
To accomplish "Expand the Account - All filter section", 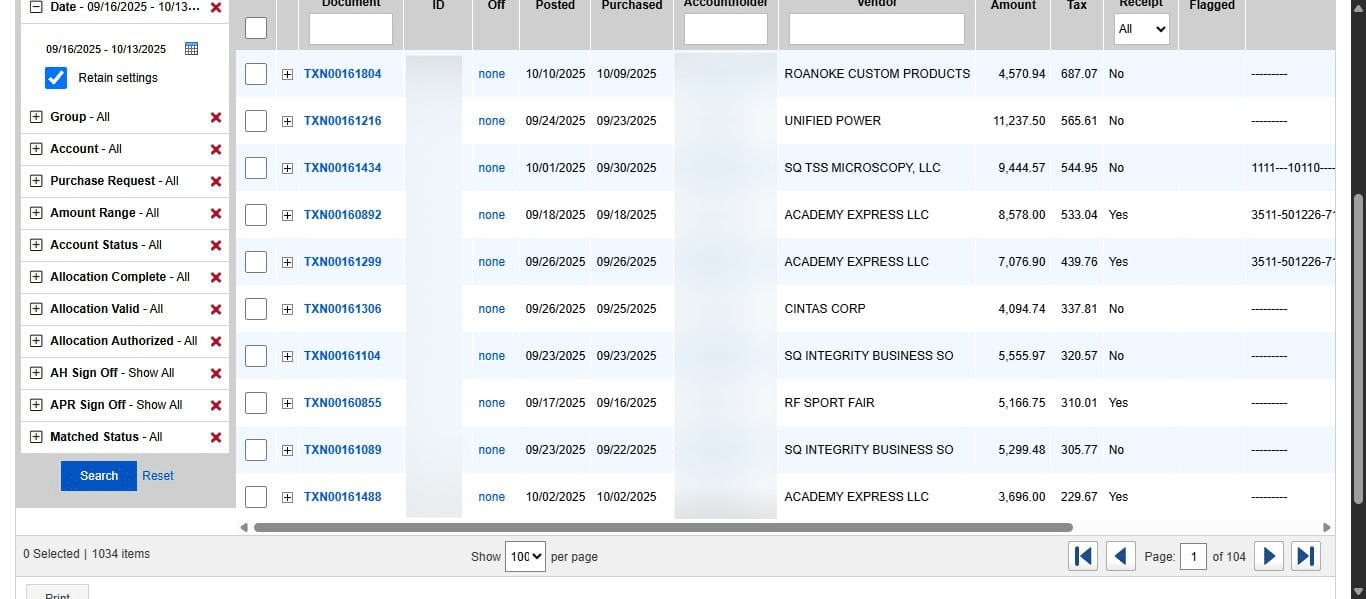I will (36, 148).
